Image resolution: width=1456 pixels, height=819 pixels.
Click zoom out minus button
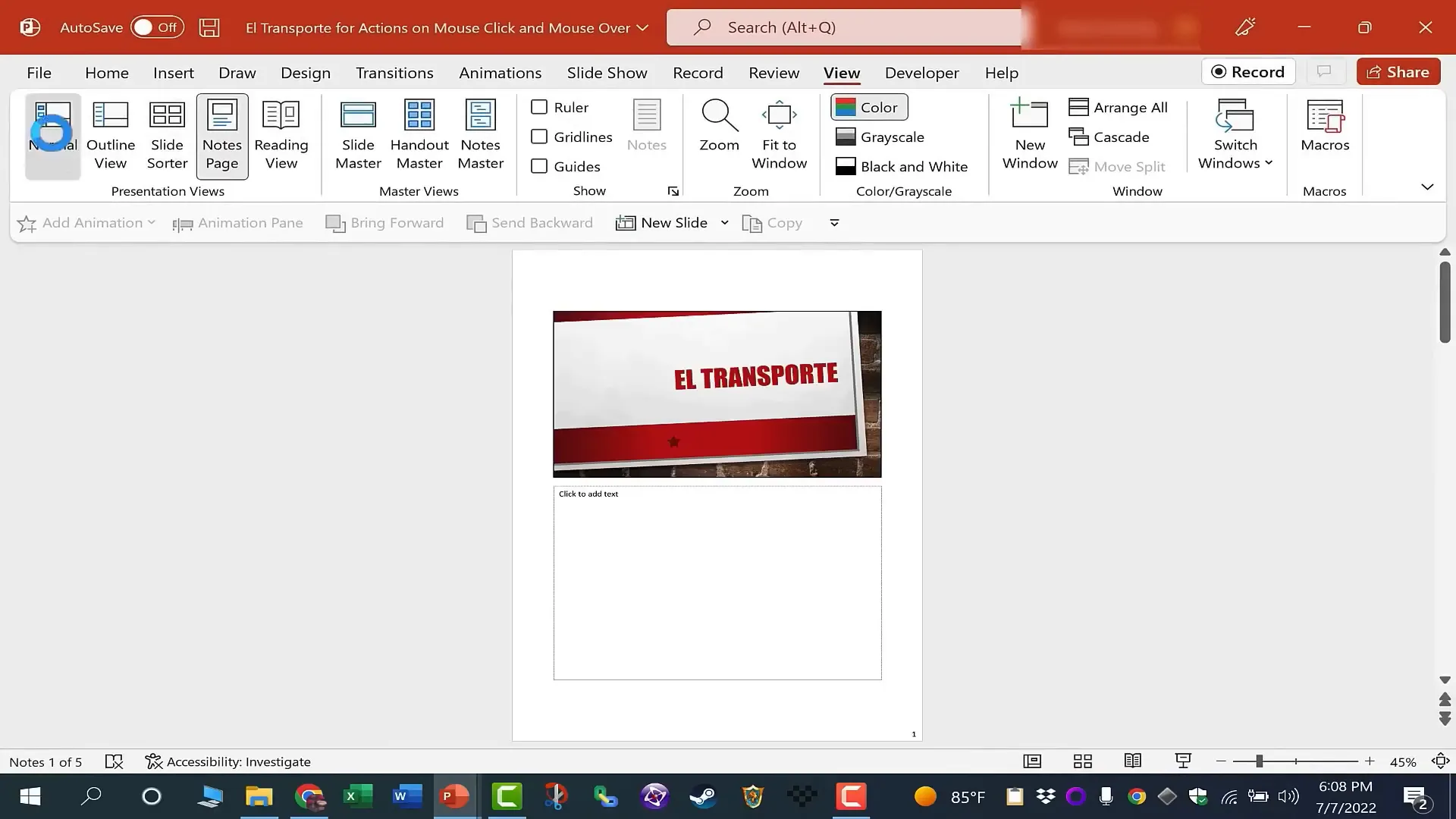tap(1221, 761)
